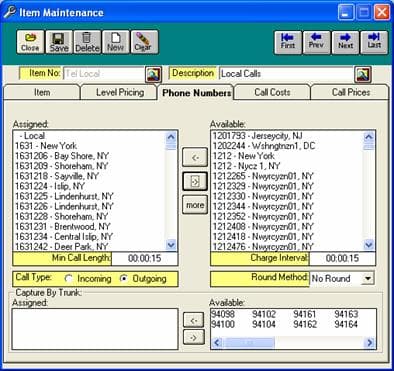Open lookup icon beside Item No field
This screenshot has height=371, width=394.
click(154, 74)
